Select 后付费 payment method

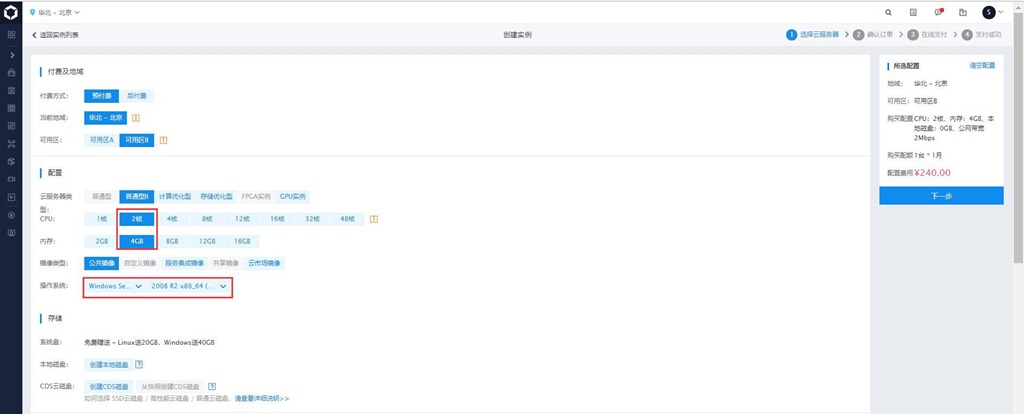(136, 96)
